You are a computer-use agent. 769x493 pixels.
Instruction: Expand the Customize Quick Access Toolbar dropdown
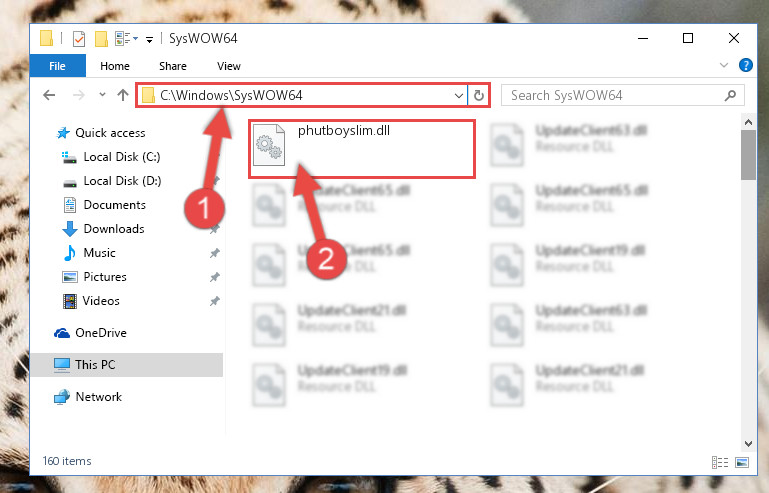(x=149, y=40)
